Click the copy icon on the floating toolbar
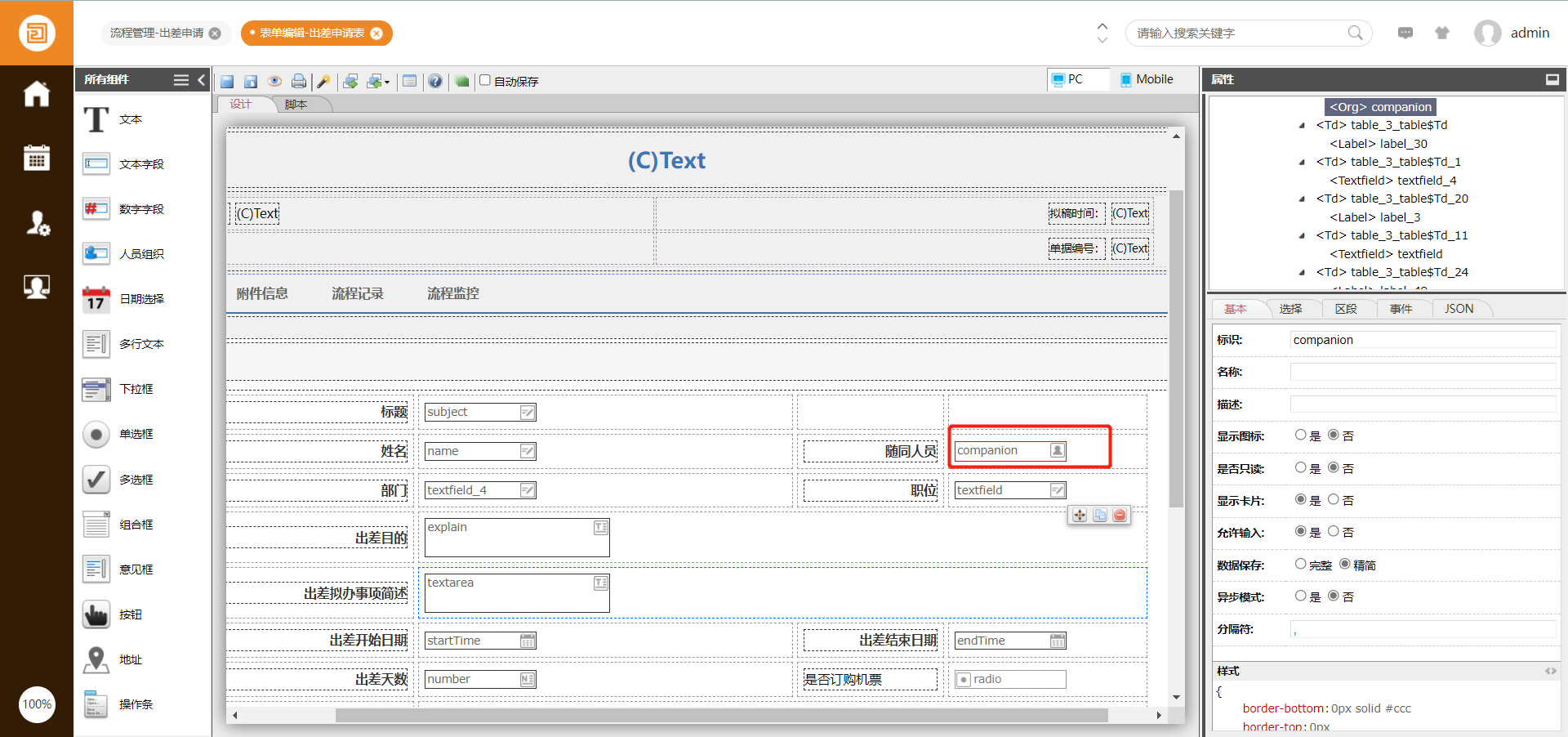1568x737 pixels. (x=1100, y=515)
